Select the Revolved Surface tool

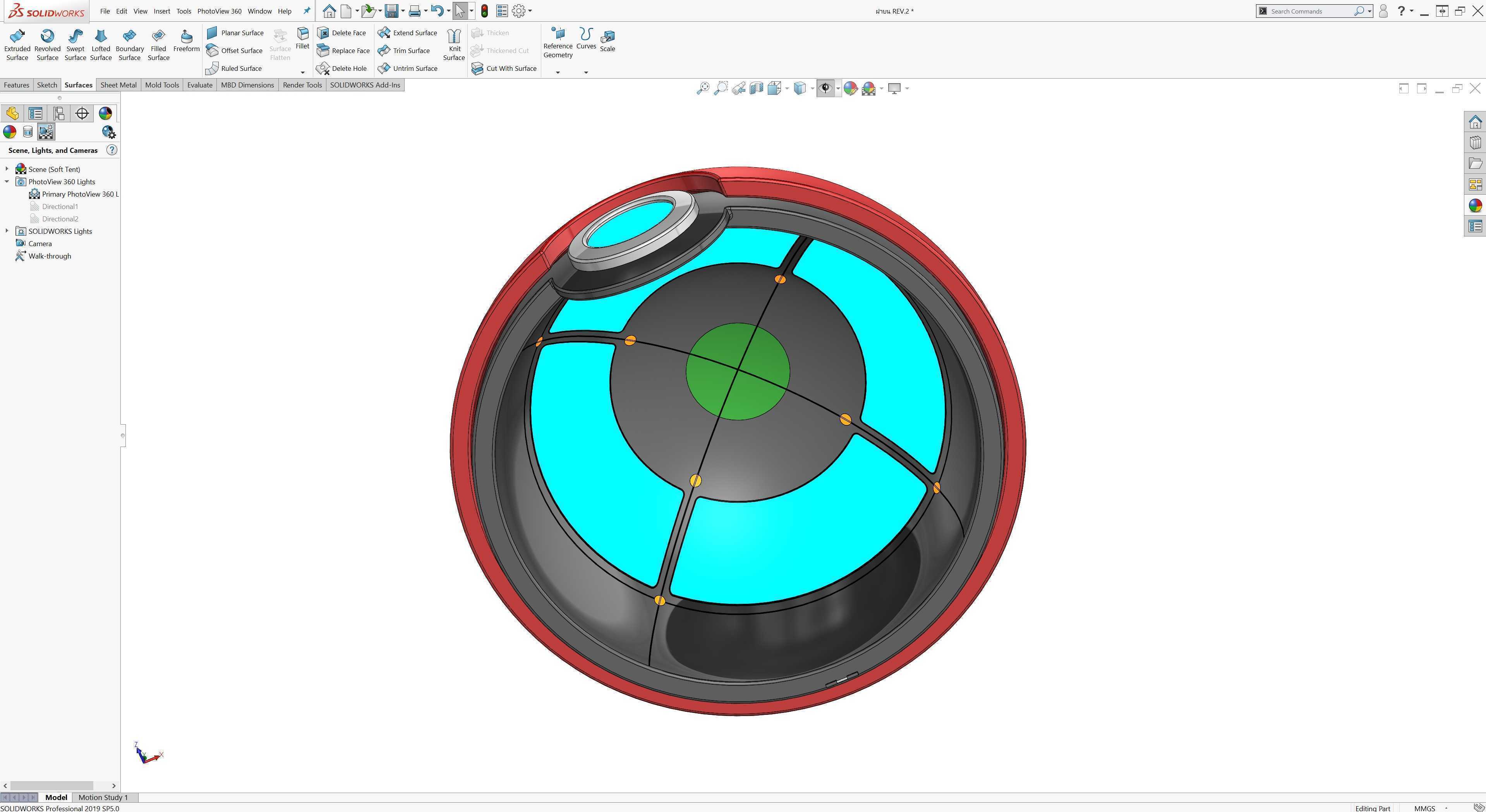(47, 45)
